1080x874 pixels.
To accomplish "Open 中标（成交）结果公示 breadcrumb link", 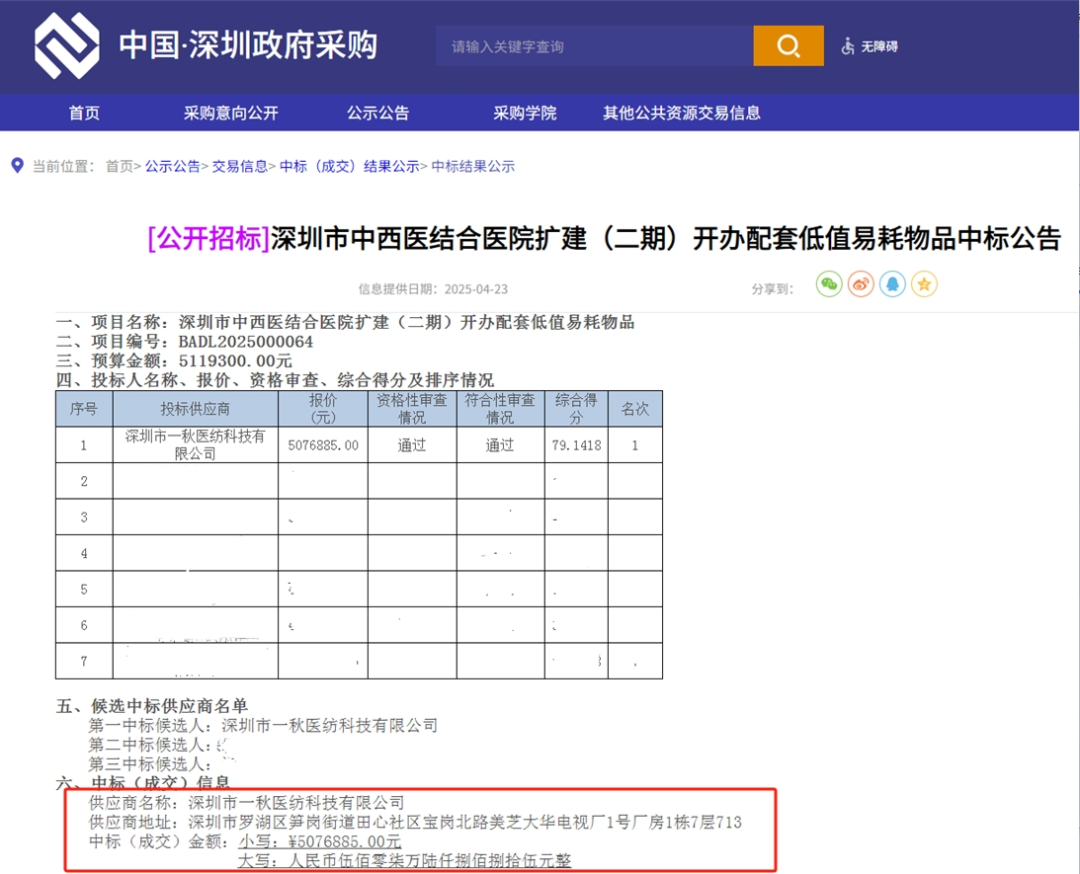I will 348,167.
